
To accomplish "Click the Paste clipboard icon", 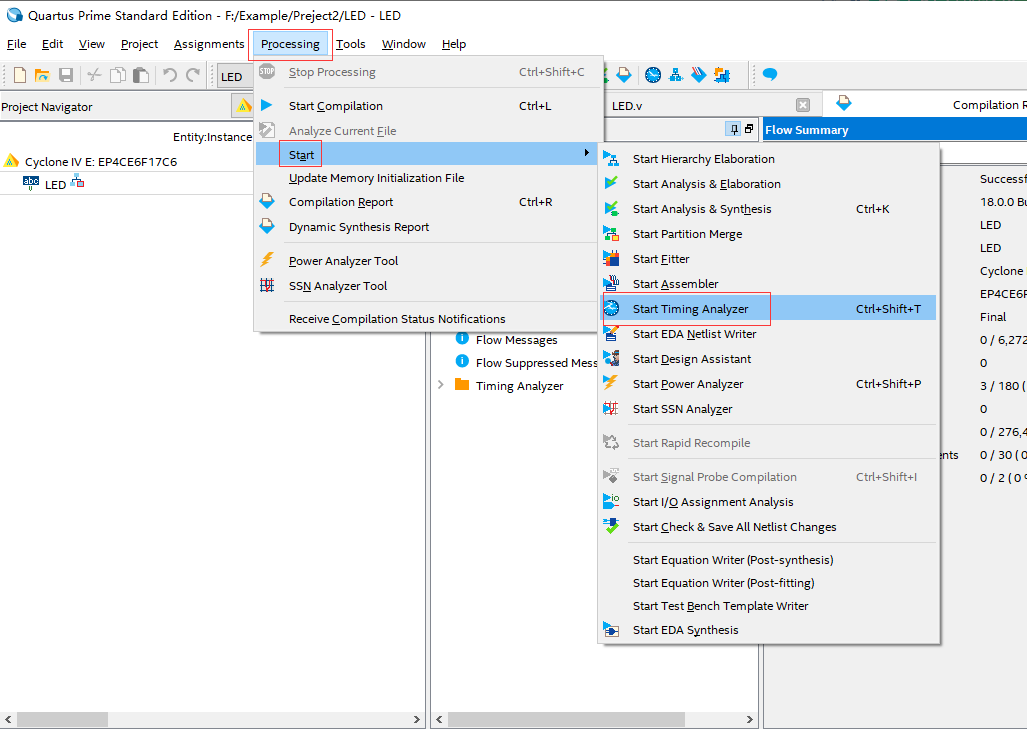I will pos(141,75).
